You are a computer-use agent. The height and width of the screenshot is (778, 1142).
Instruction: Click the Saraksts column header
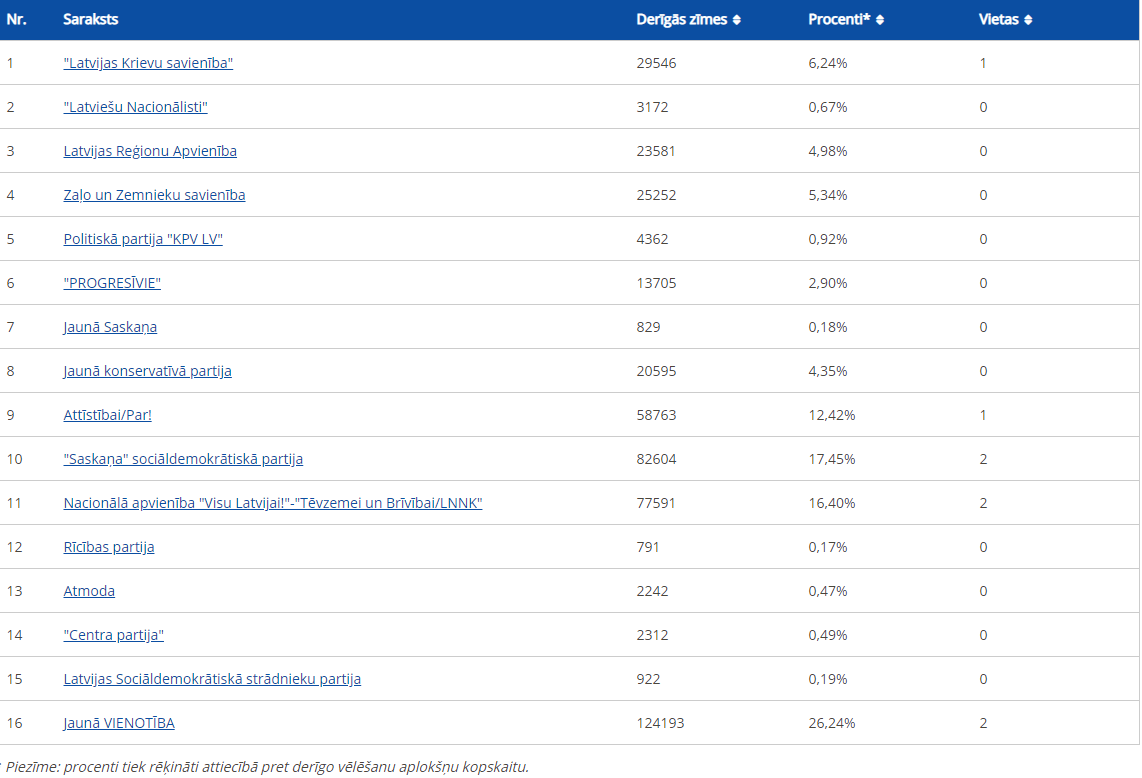[90, 20]
